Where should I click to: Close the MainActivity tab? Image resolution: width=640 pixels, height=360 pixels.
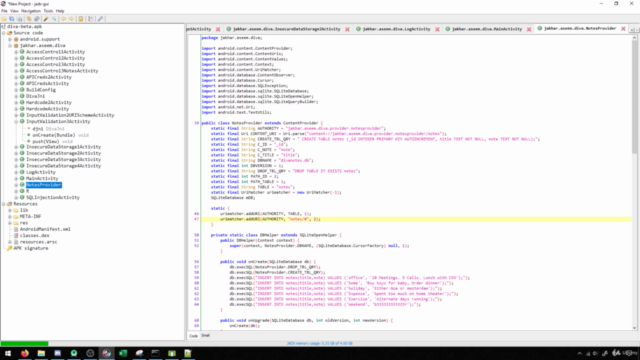coord(529,29)
